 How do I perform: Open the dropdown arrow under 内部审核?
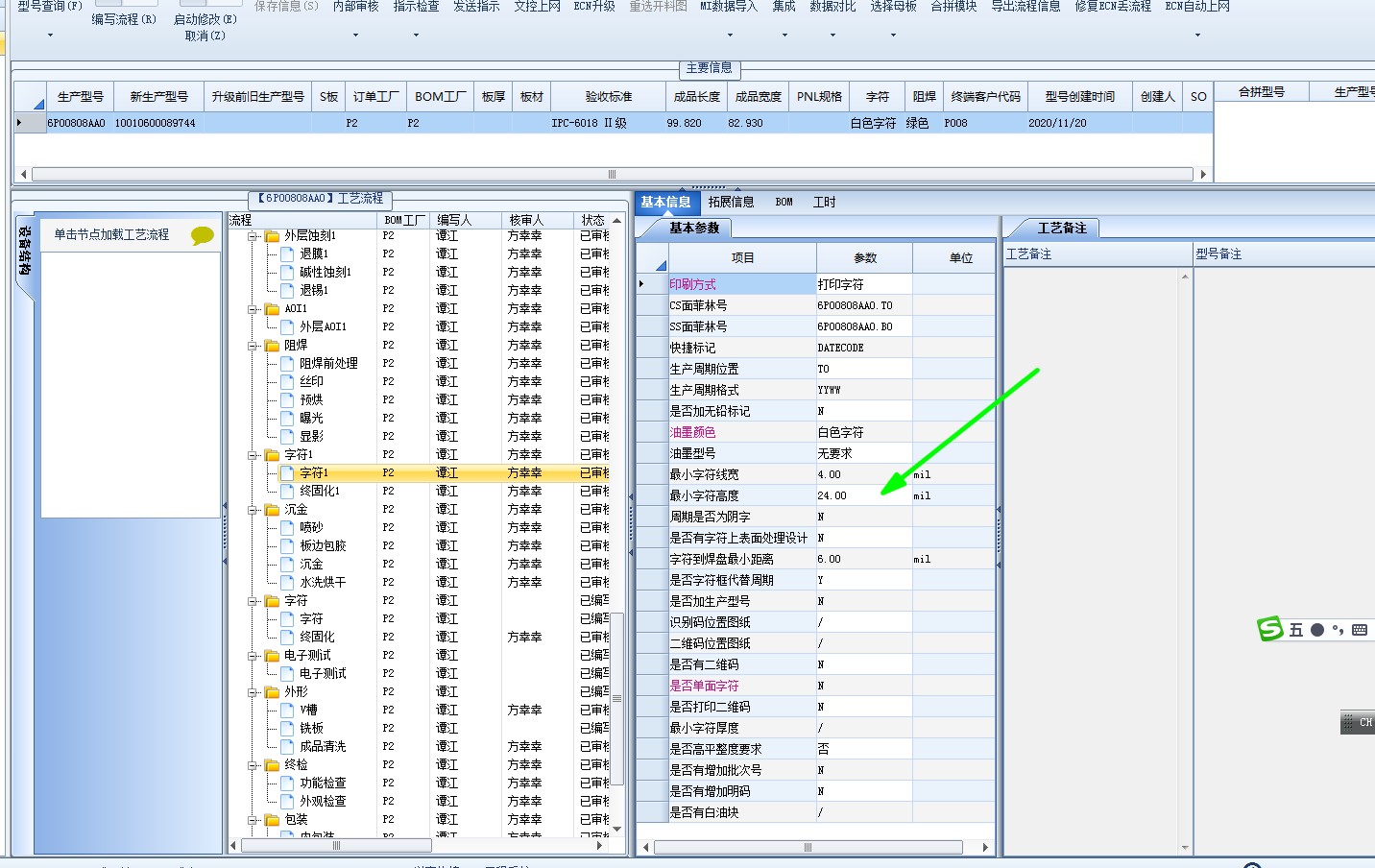tap(355, 36)
